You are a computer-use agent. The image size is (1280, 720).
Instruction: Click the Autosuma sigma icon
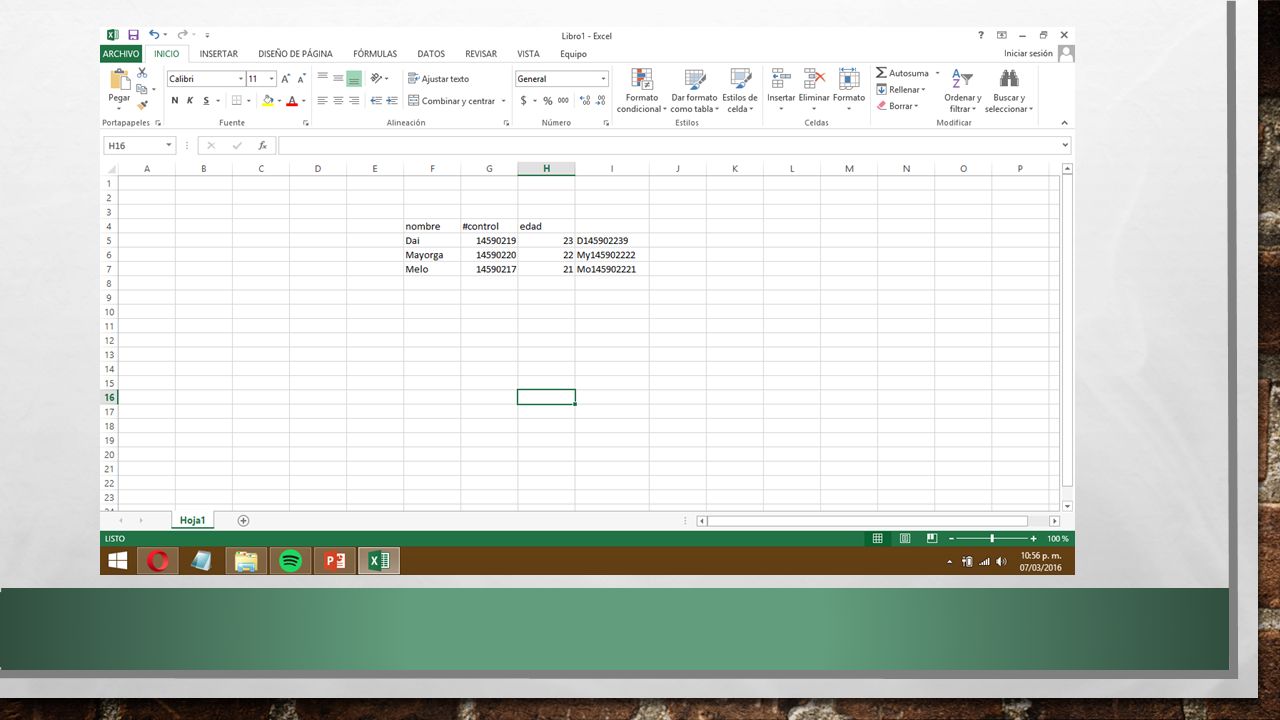[881, 73]
